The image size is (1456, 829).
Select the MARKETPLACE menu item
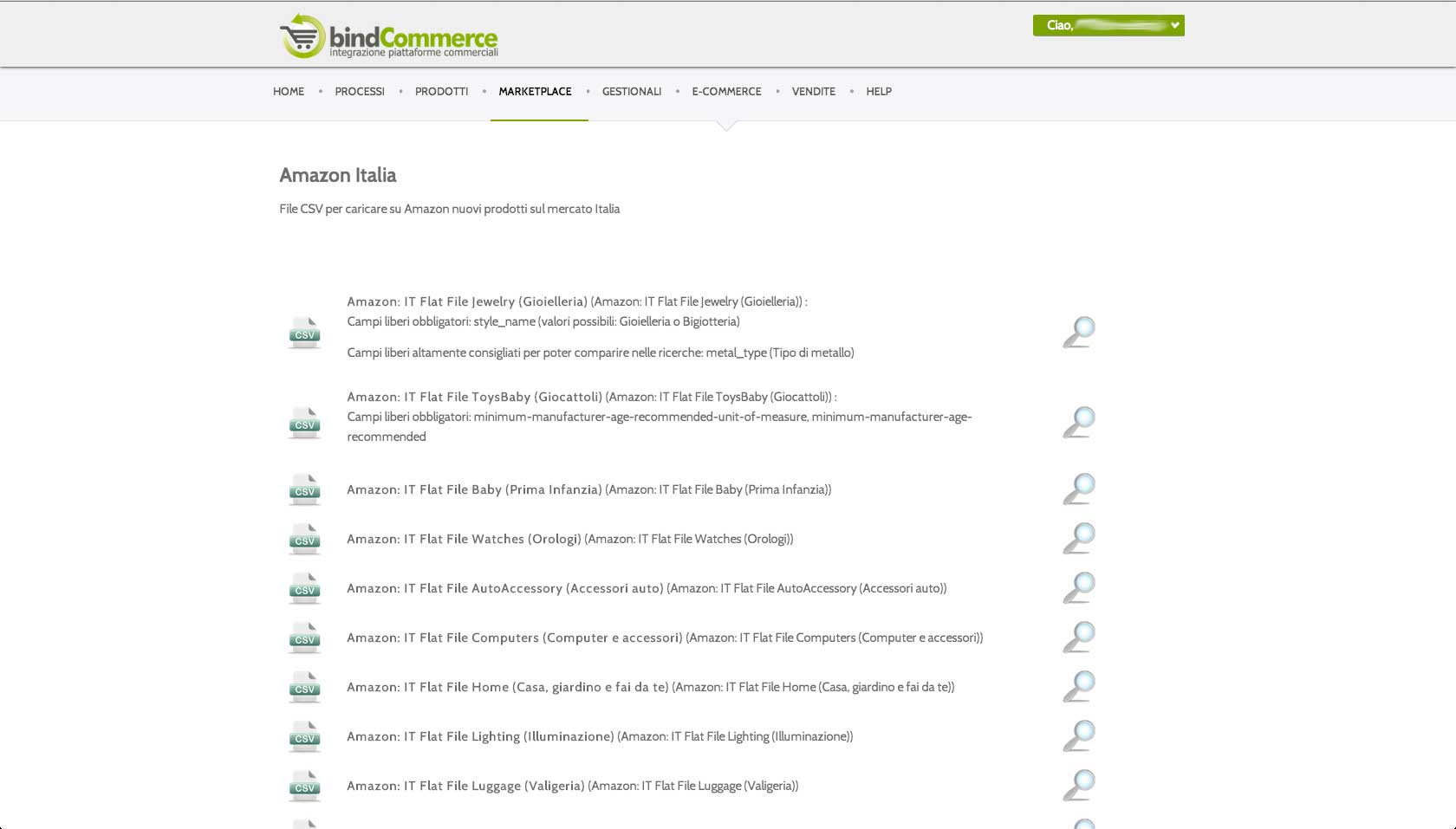[x=535, y=91]
